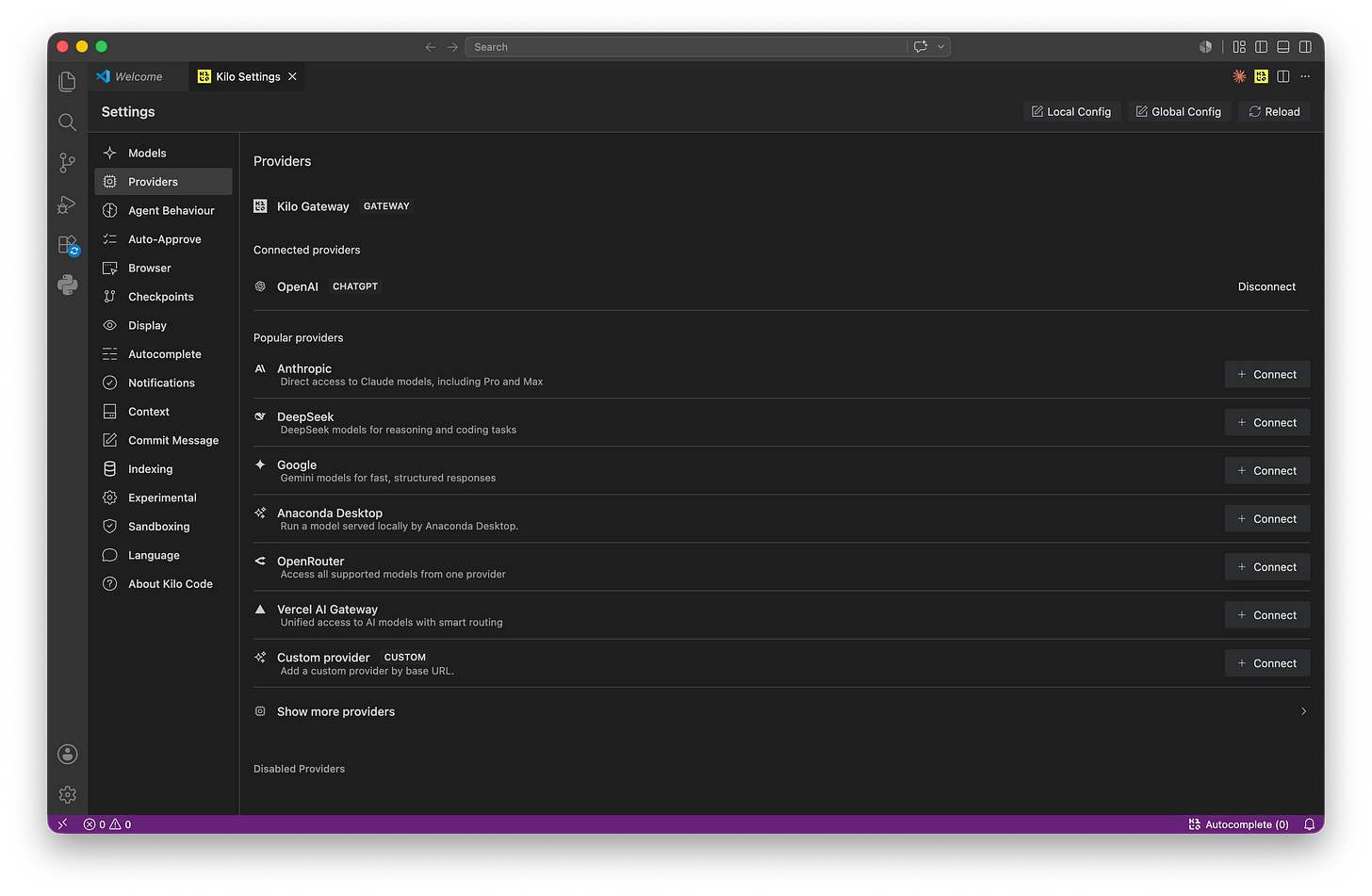Open the Accounts menu icon

click(67, 754)
